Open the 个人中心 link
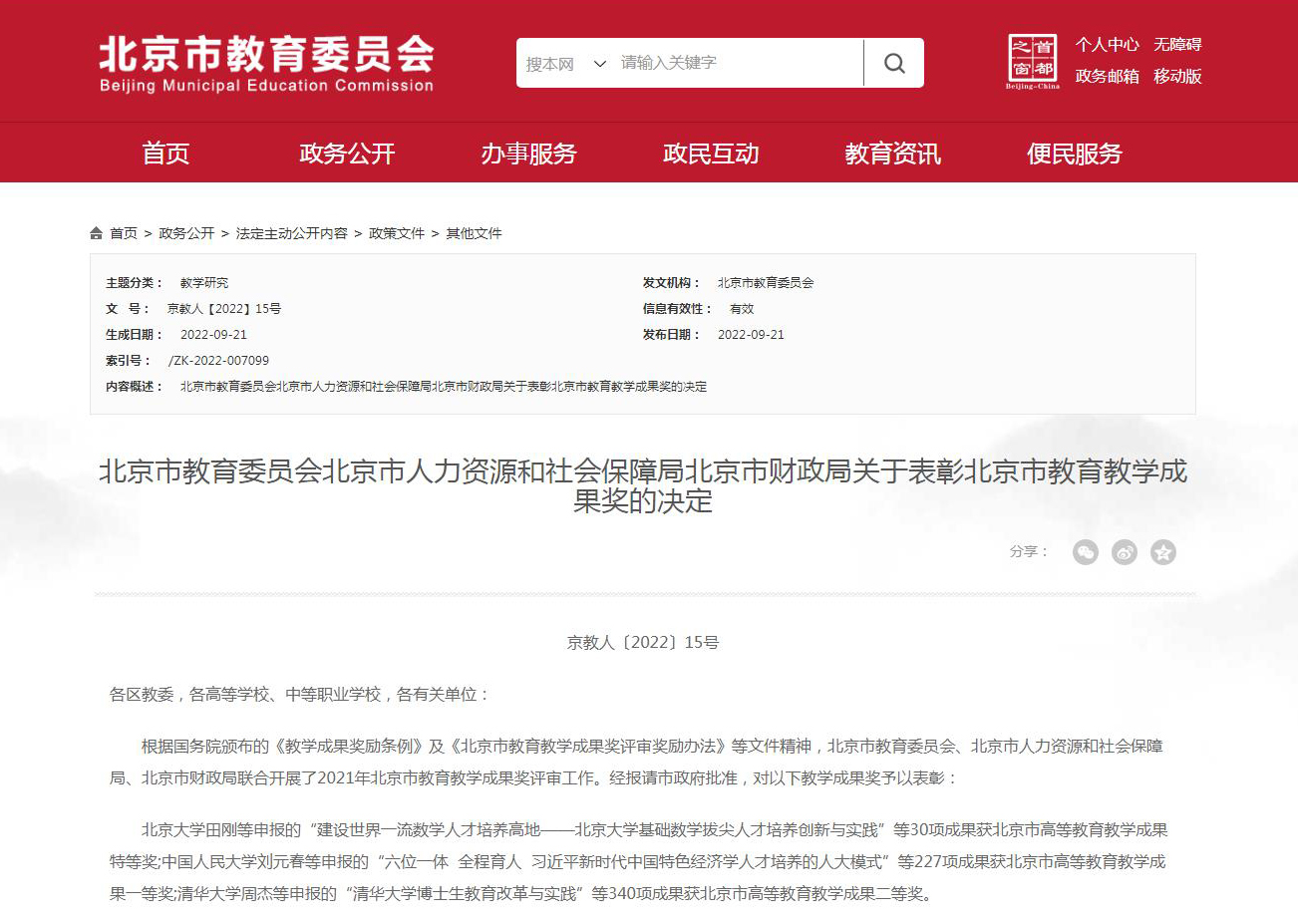 pos(1107,45)
